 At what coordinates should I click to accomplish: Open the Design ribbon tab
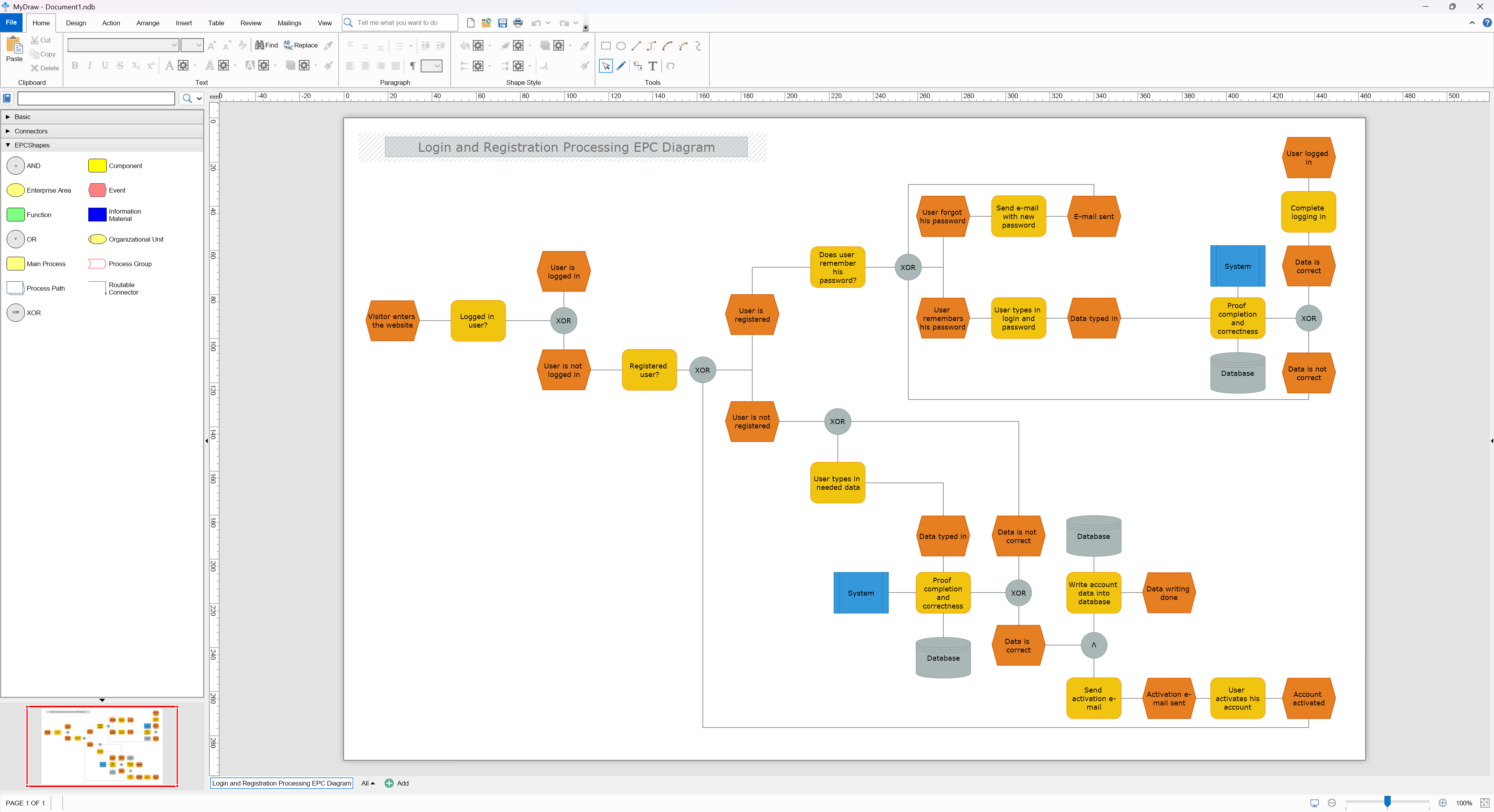[75, 23]
